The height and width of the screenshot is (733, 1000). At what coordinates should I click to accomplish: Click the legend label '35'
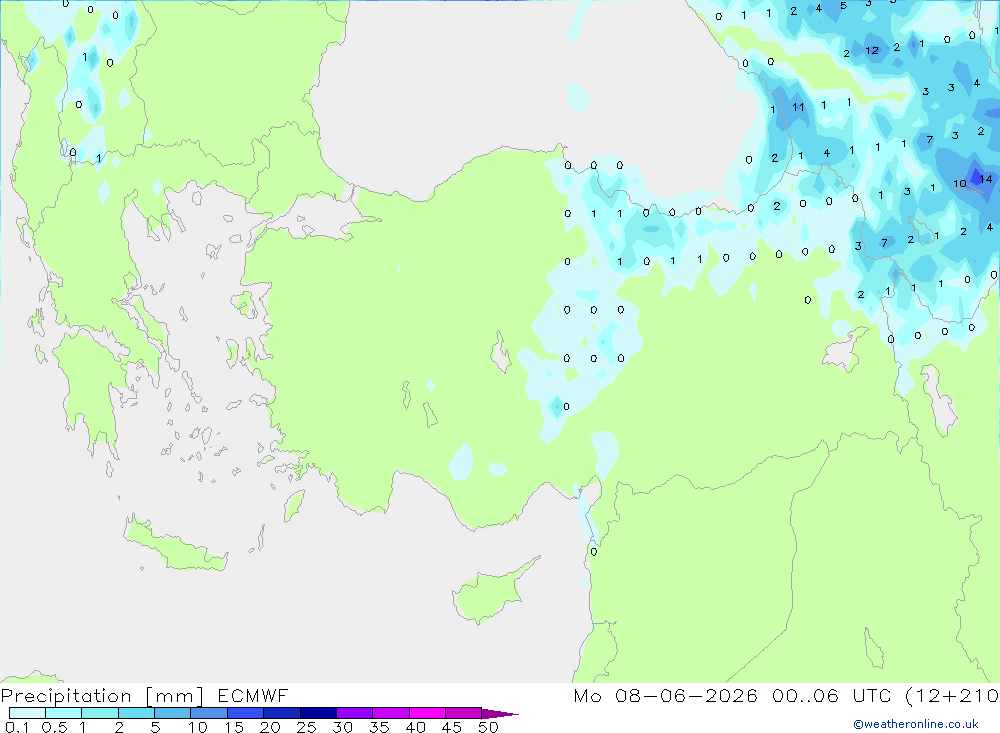pos(379,727)
